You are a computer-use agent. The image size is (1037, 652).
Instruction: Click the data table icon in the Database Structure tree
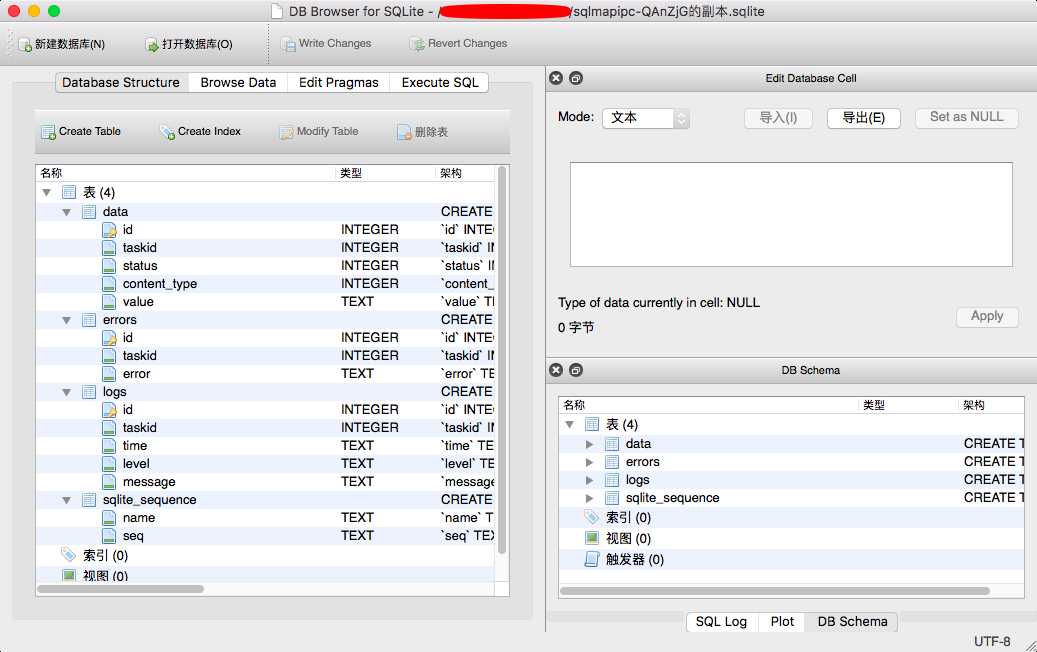pyautogui.click(x=89, y=212)
